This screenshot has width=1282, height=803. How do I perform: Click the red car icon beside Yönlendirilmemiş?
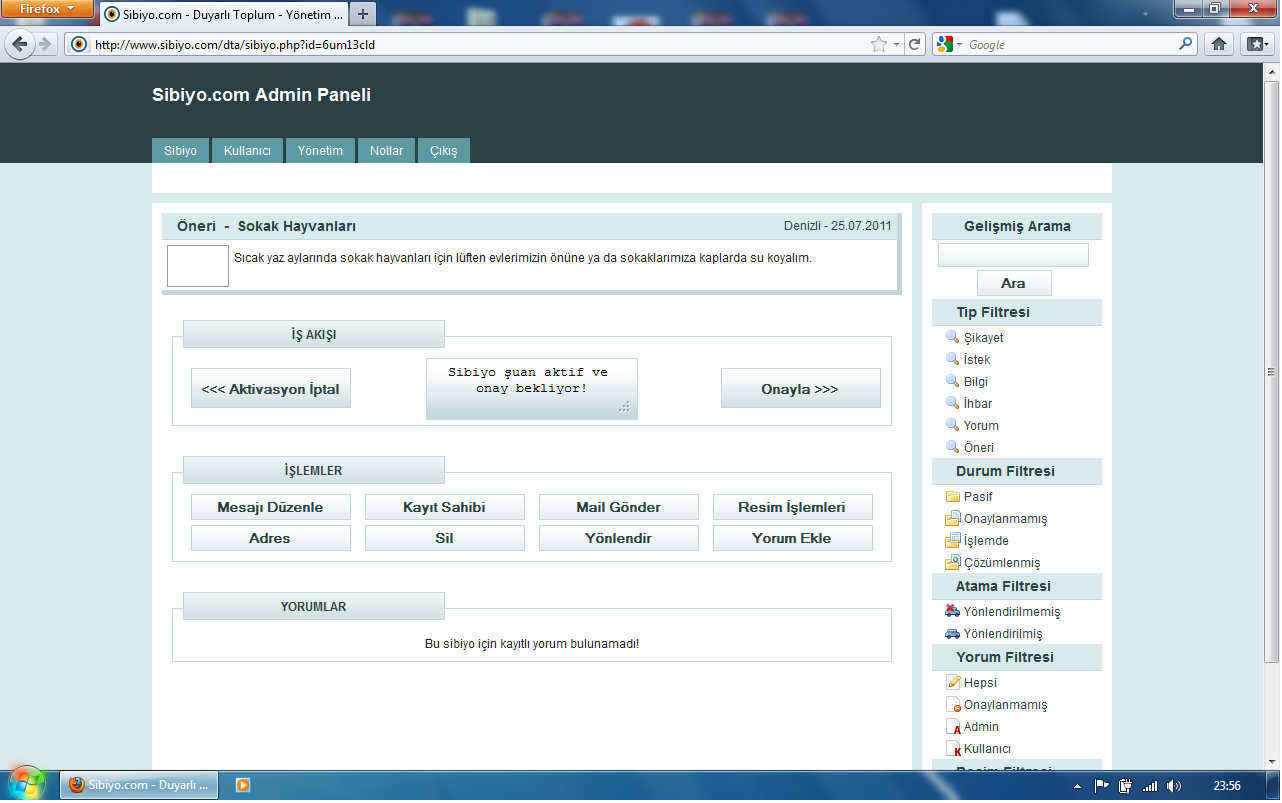(952, 612)
